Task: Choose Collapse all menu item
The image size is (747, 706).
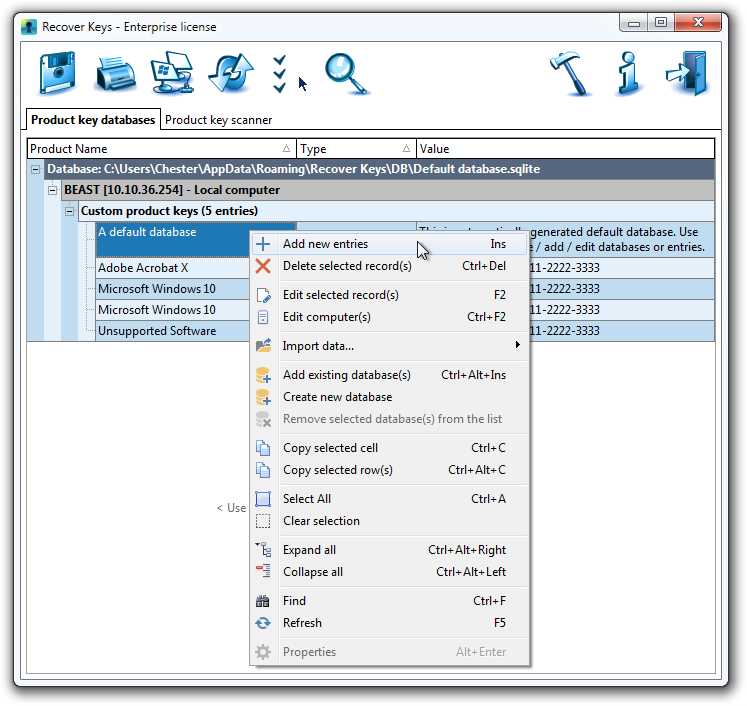Action: (390, 572)
